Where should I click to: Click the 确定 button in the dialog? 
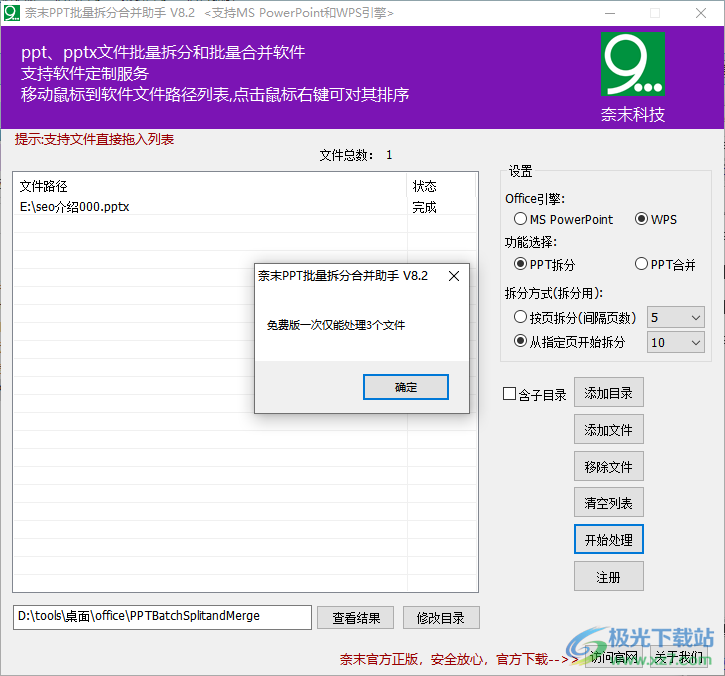point(406,387)
